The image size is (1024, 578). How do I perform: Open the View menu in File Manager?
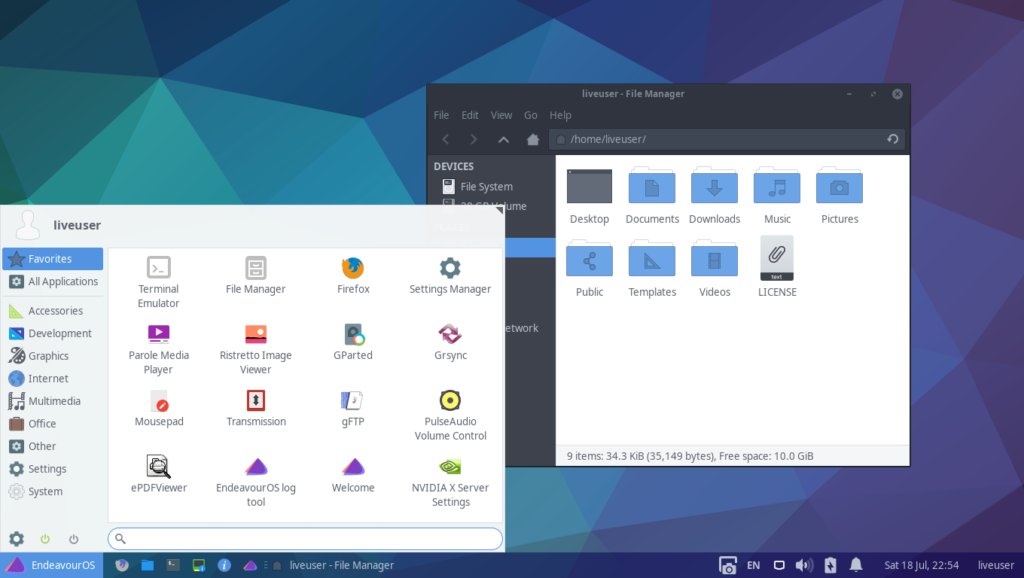click(501, 115)
